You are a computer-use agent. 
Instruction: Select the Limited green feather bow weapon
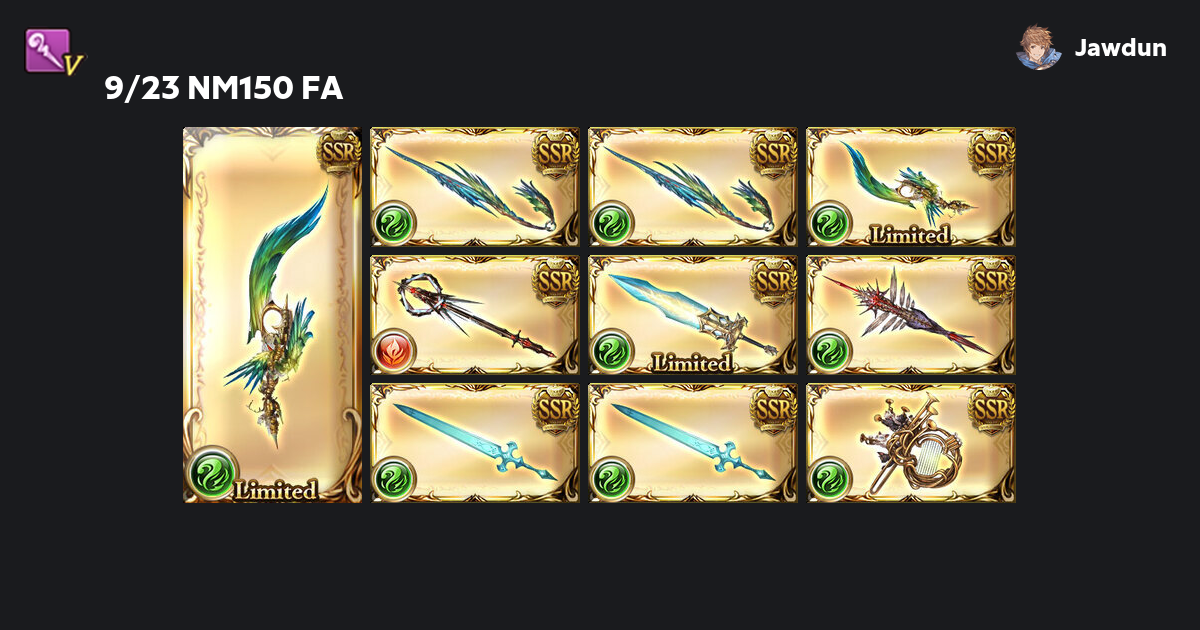pos(911,187)
